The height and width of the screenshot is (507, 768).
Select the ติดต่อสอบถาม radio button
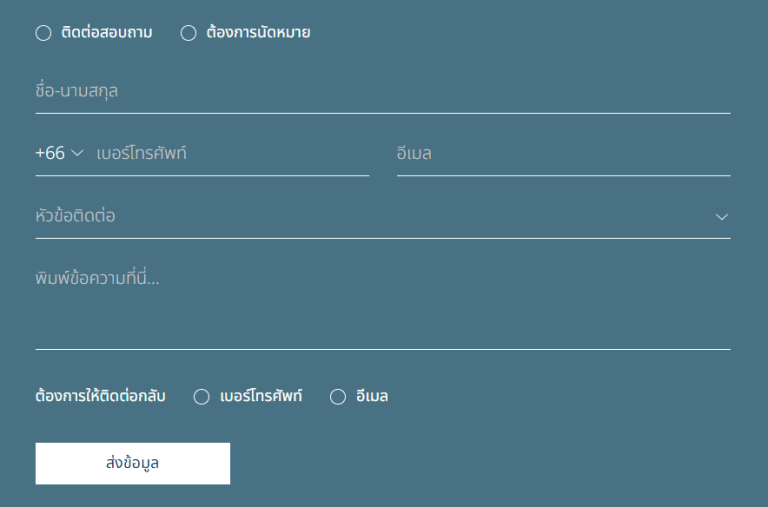(x=43, y=33)
